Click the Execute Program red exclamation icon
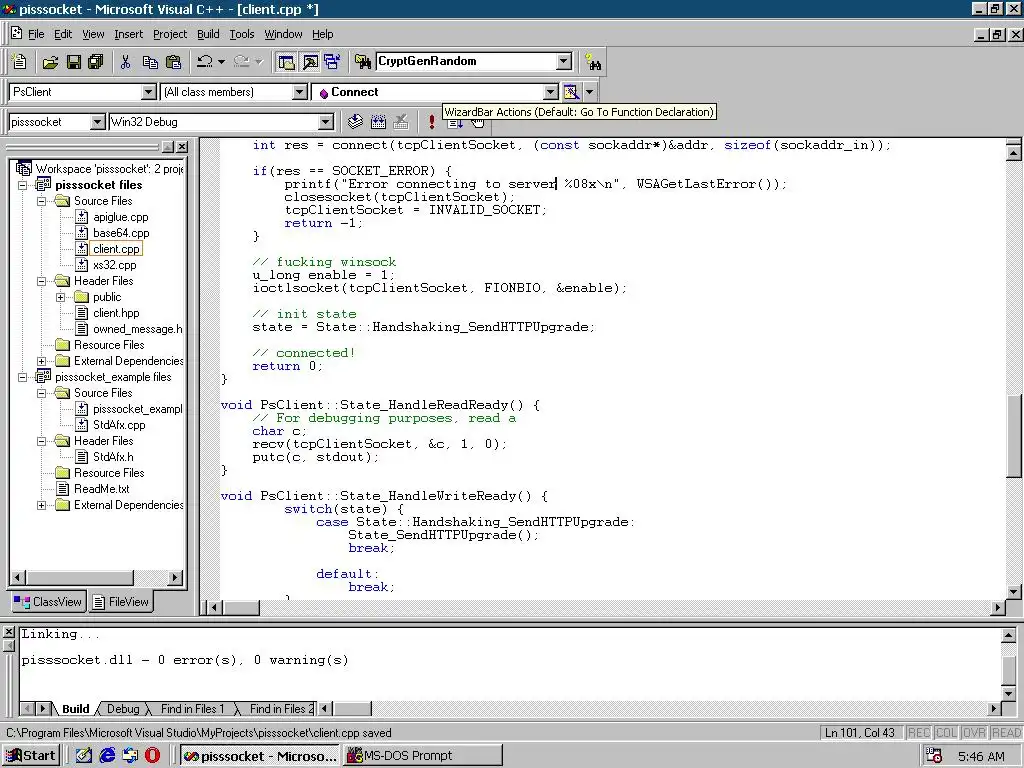The image size is (1024, 768). [x=431, y=121]
